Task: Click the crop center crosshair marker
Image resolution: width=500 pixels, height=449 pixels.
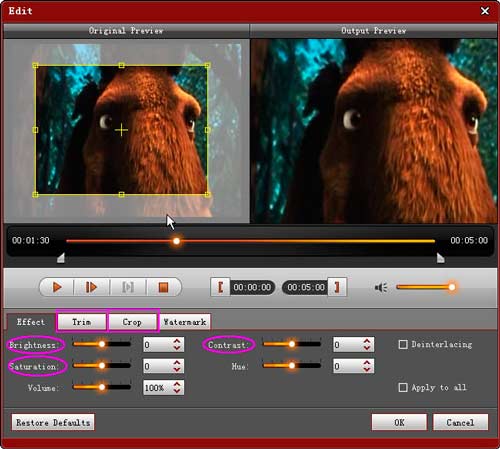Action: 121,130
